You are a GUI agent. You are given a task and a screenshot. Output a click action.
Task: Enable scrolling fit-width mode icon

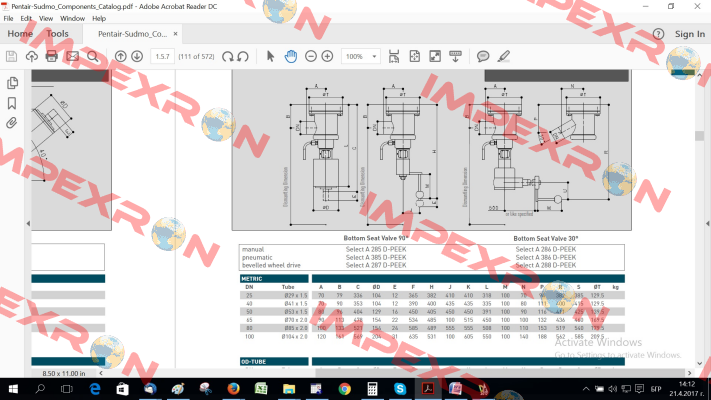394,56
